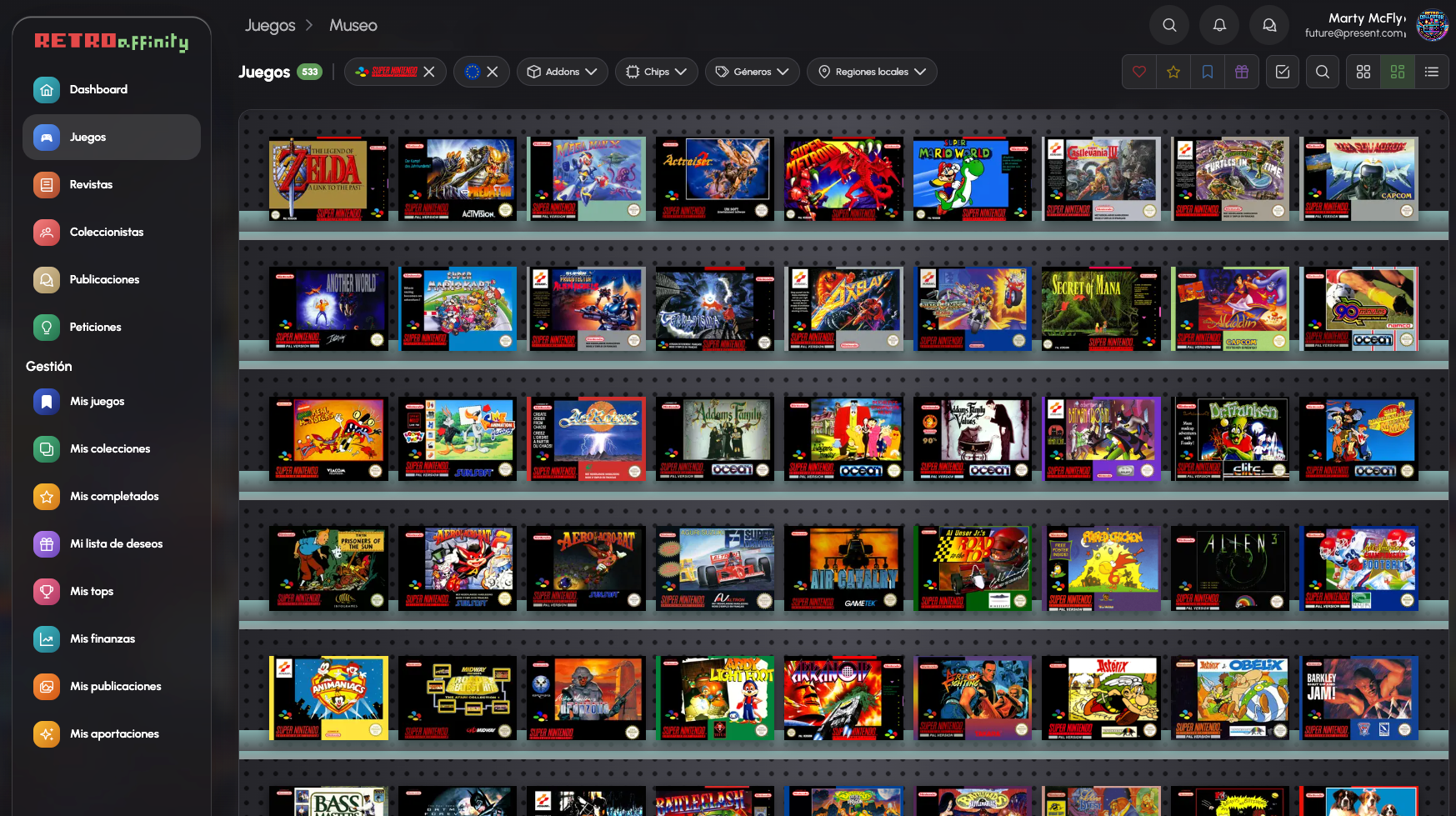Open Dashboard in the sidebar
This screenshot has height=816, width=1456.
[x=112, y=90]
